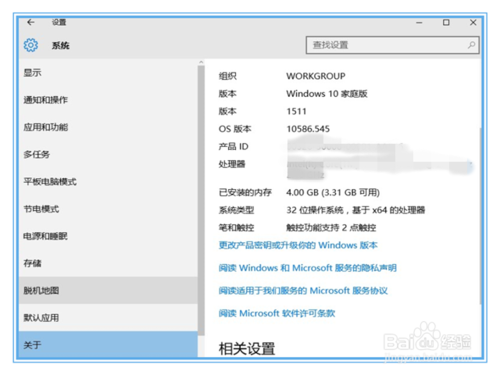Select 通知和操作 in the sidebar
The image size is (500, 375).
pos(108,100)
